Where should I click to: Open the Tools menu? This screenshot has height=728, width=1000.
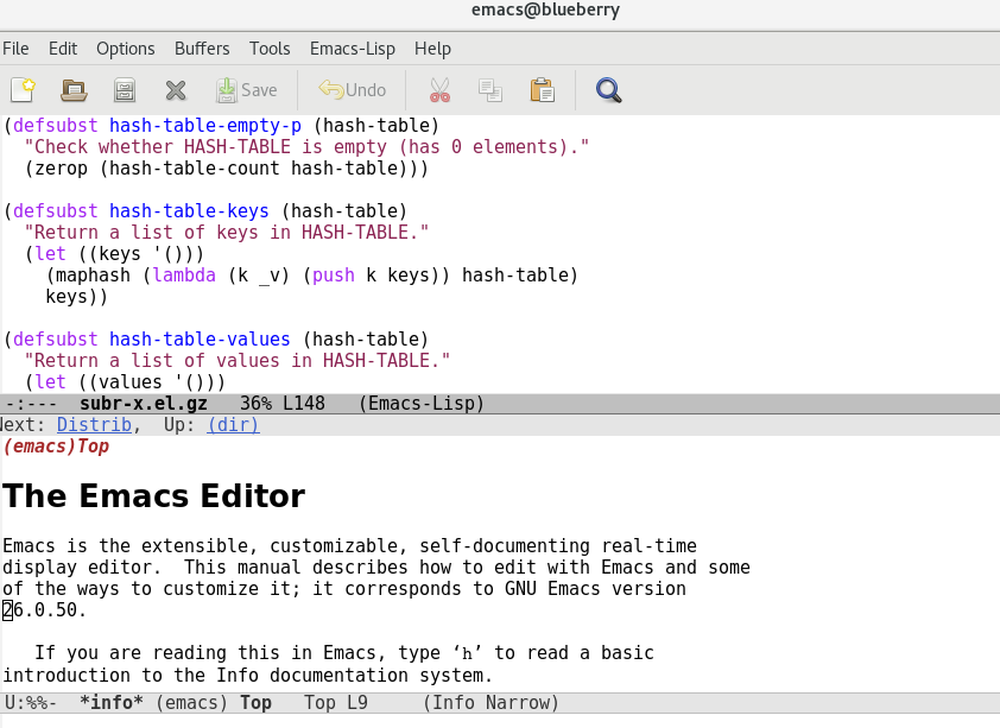click(269, 48)
